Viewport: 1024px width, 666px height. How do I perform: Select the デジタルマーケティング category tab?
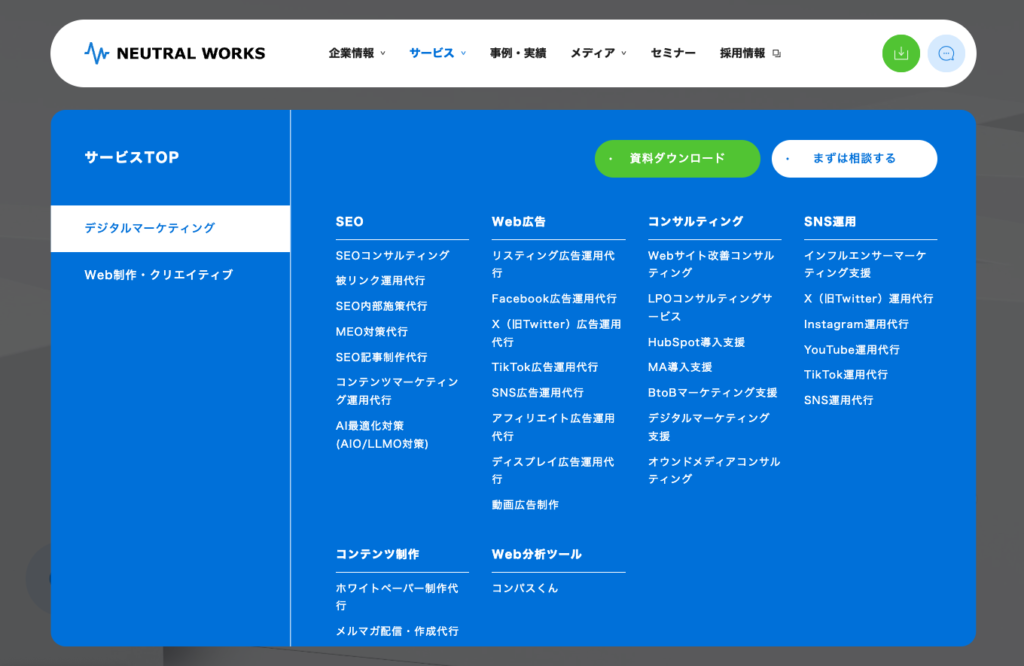[170, 228]
